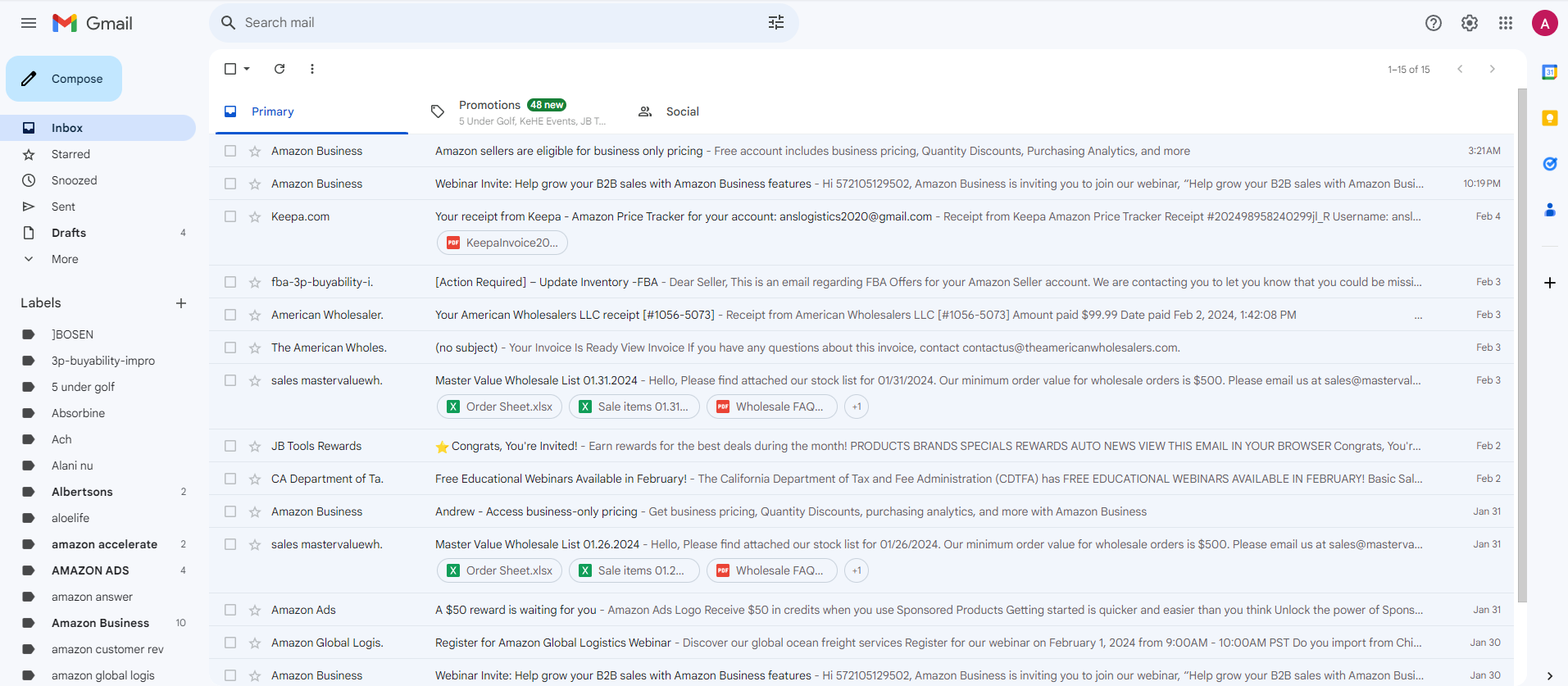Open Contacts side panel icon

coord(1550,210)
